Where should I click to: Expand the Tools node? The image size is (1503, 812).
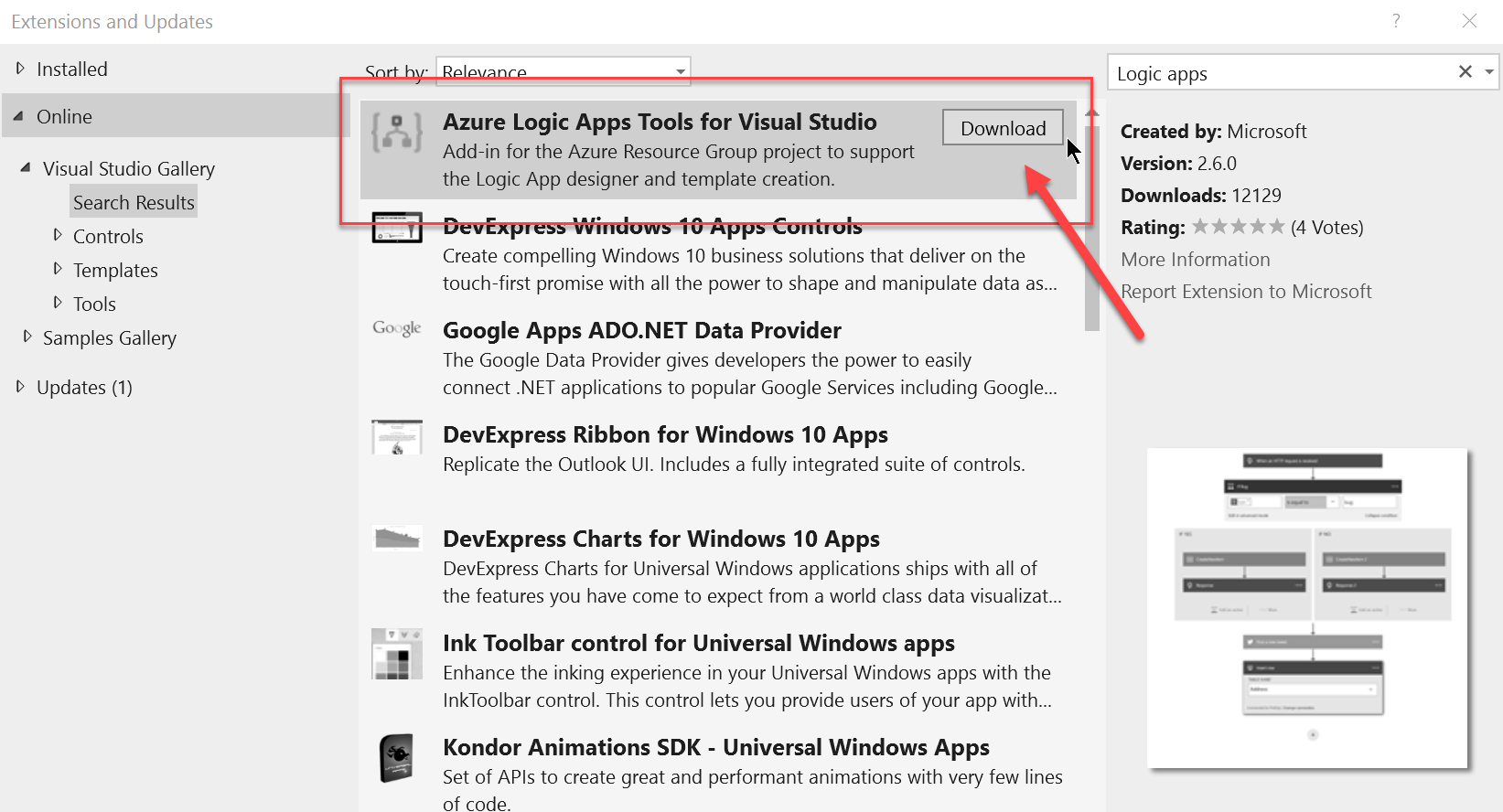pyautogui.click(x=58, y=303)
